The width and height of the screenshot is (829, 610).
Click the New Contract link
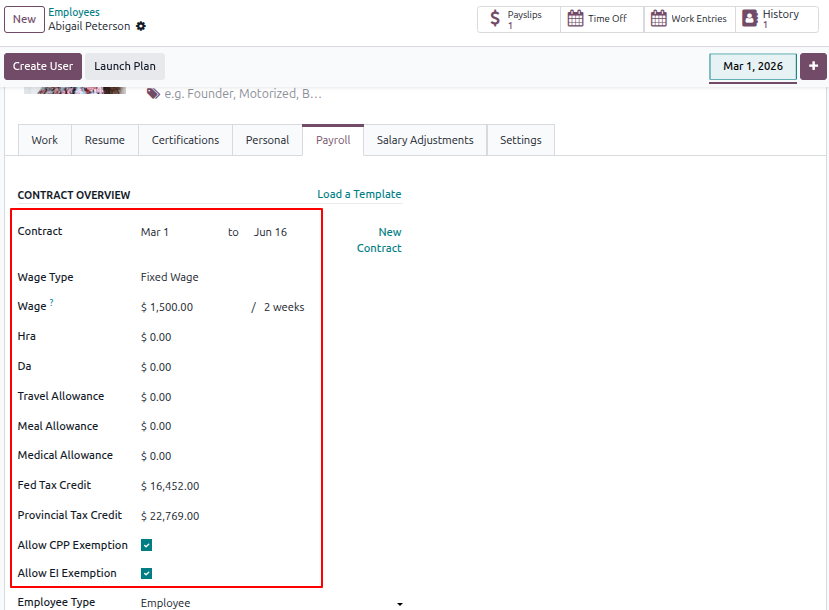[379, 240]
